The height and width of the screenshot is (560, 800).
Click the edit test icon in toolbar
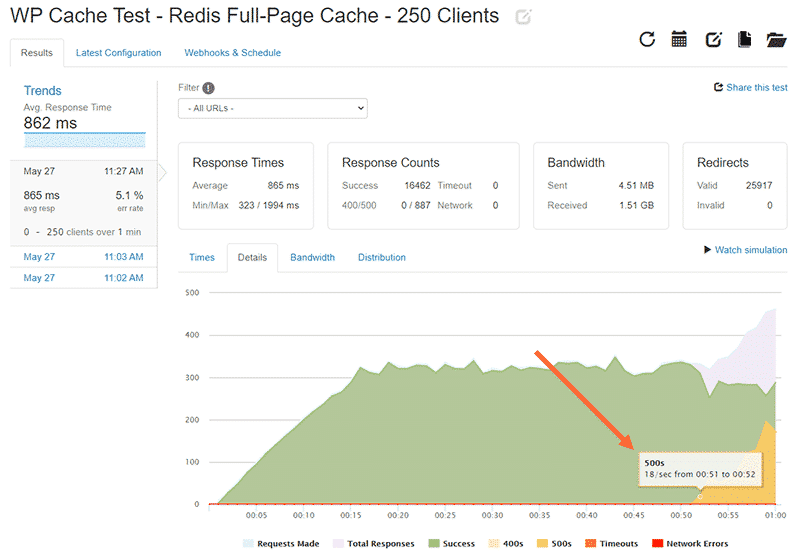tap(713, 39)
